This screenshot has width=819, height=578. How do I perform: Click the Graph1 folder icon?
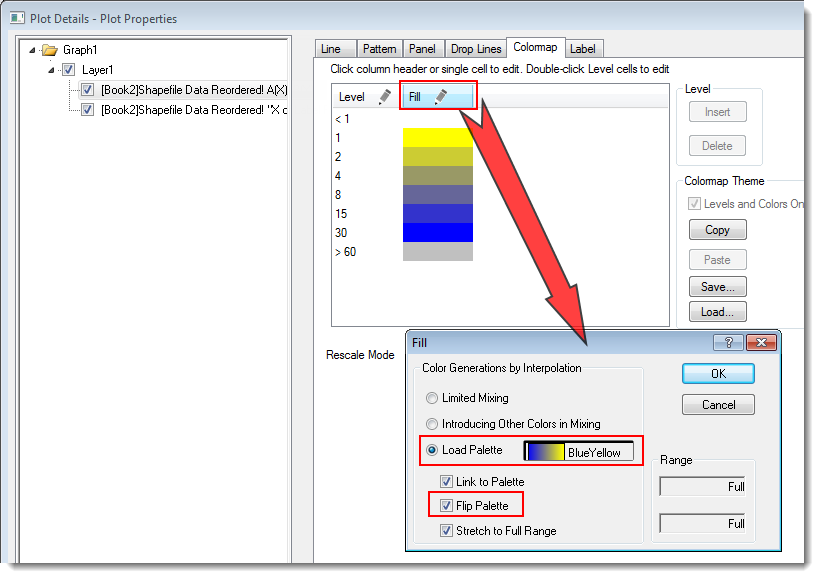tap(51, 50)
